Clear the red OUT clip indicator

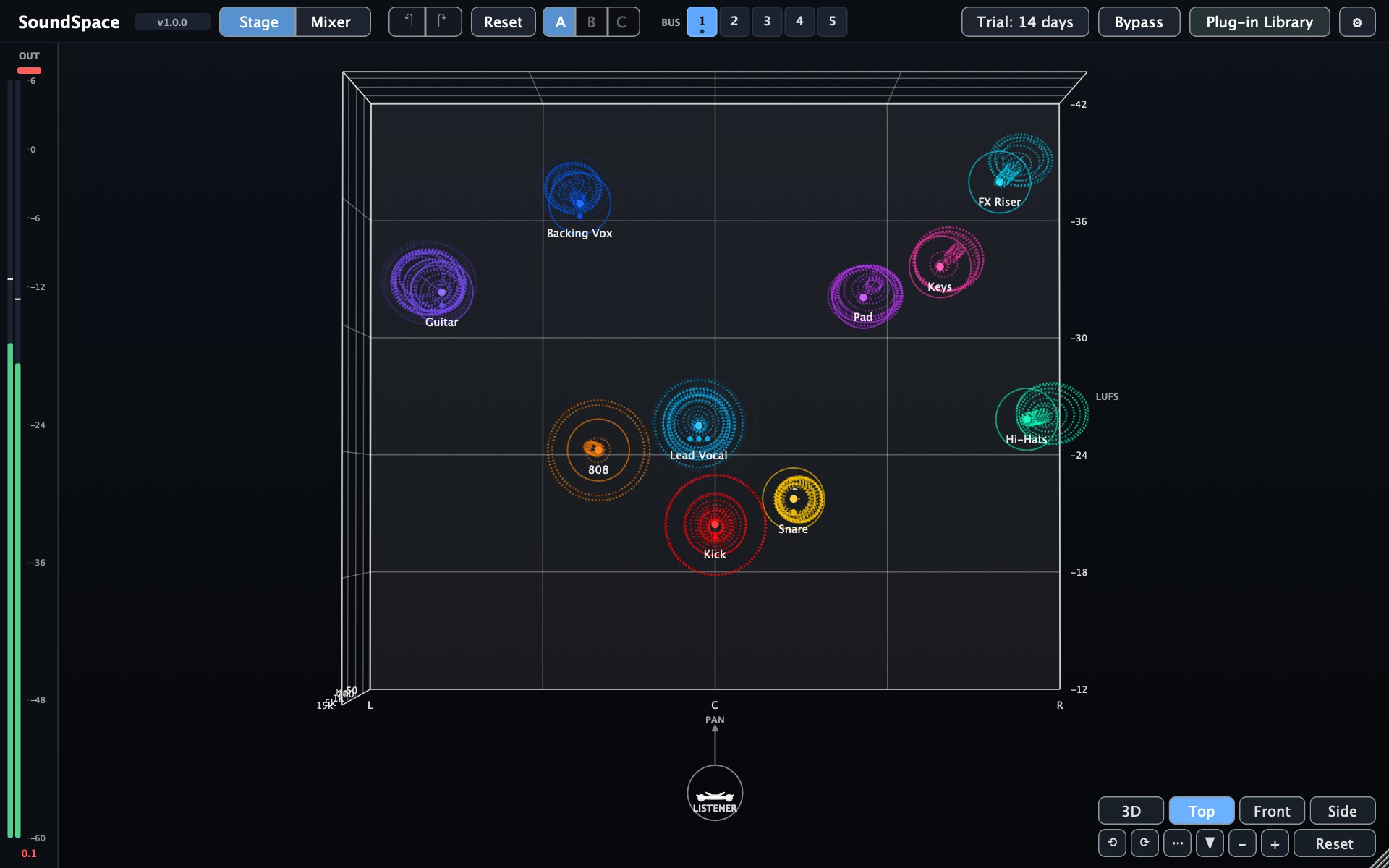pos(29,70)
